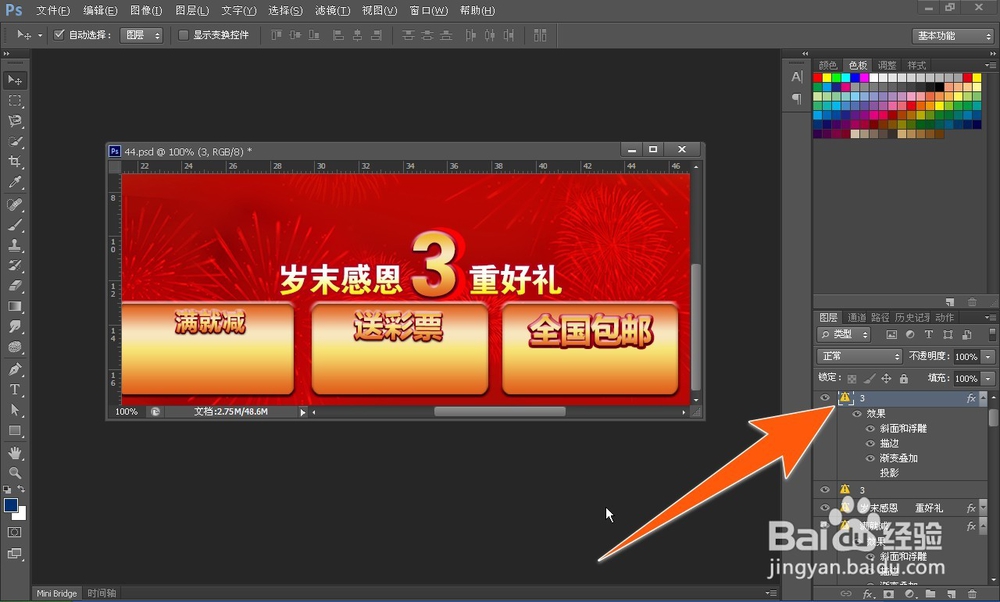This screenshot has width=1000, height=602.
Task: Select the Rectangular Marquee tool
Action: point(15,101)
